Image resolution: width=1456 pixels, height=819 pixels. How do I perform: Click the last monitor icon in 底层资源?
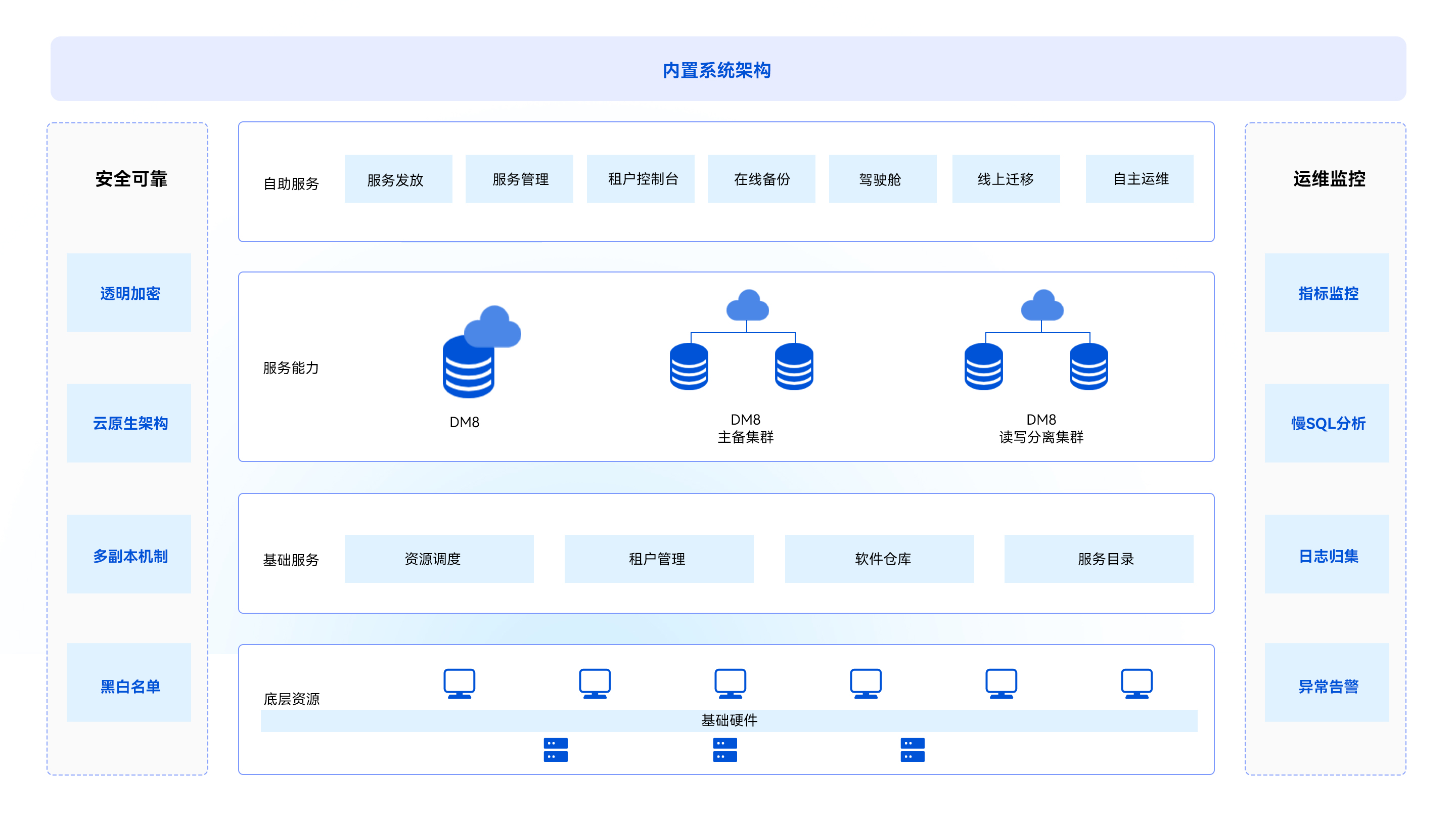[1136, 684]
